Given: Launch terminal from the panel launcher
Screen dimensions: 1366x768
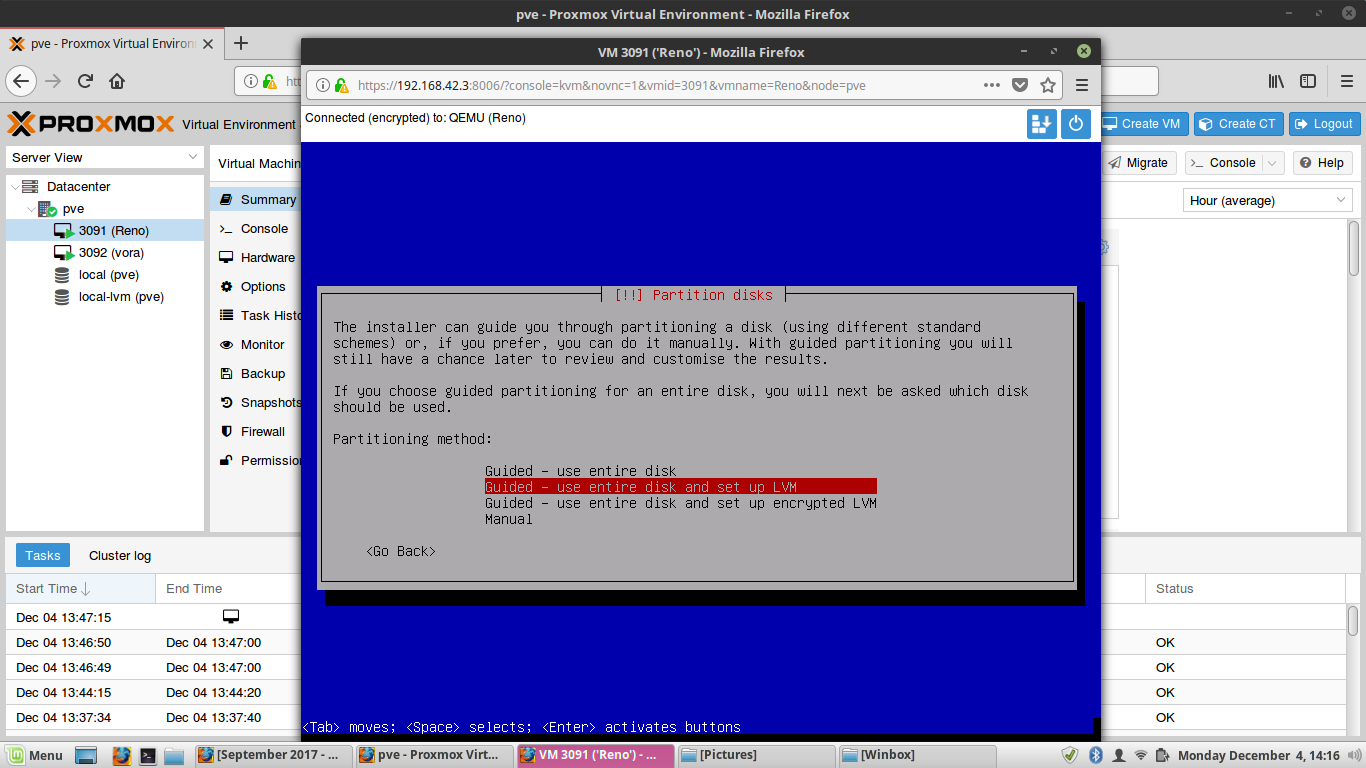Looking at the screenshot, I should coord(147,755).
